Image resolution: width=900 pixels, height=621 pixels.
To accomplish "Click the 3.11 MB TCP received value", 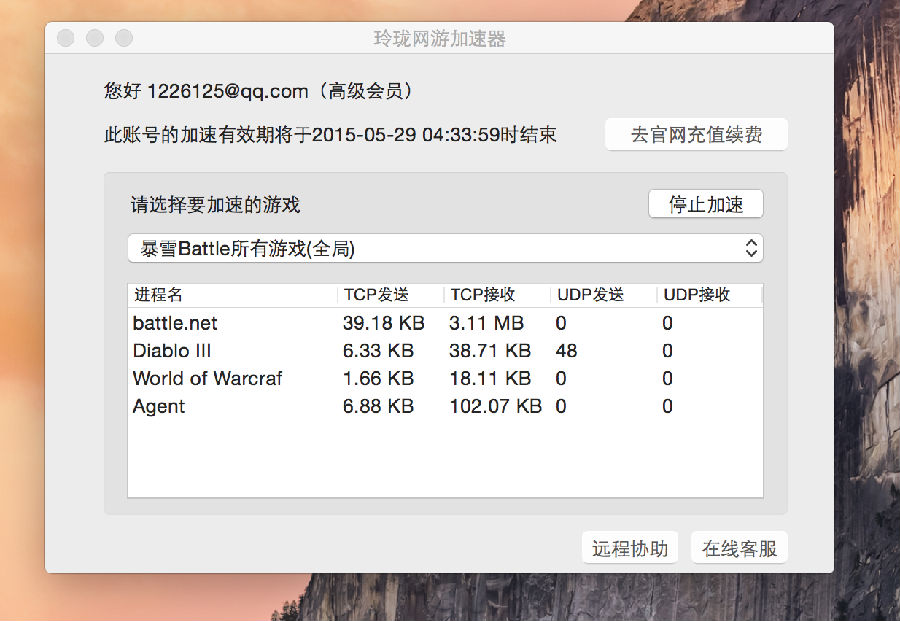I will [x=486, y=323].
